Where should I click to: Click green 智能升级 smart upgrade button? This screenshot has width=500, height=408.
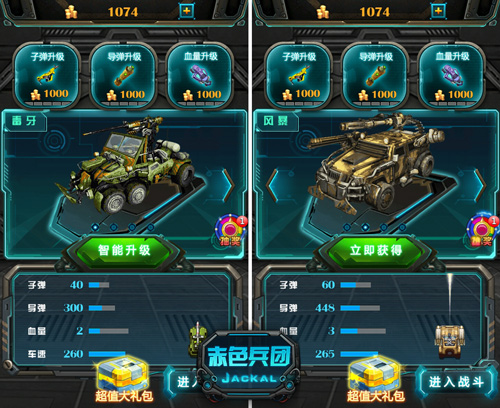(124, 250)
